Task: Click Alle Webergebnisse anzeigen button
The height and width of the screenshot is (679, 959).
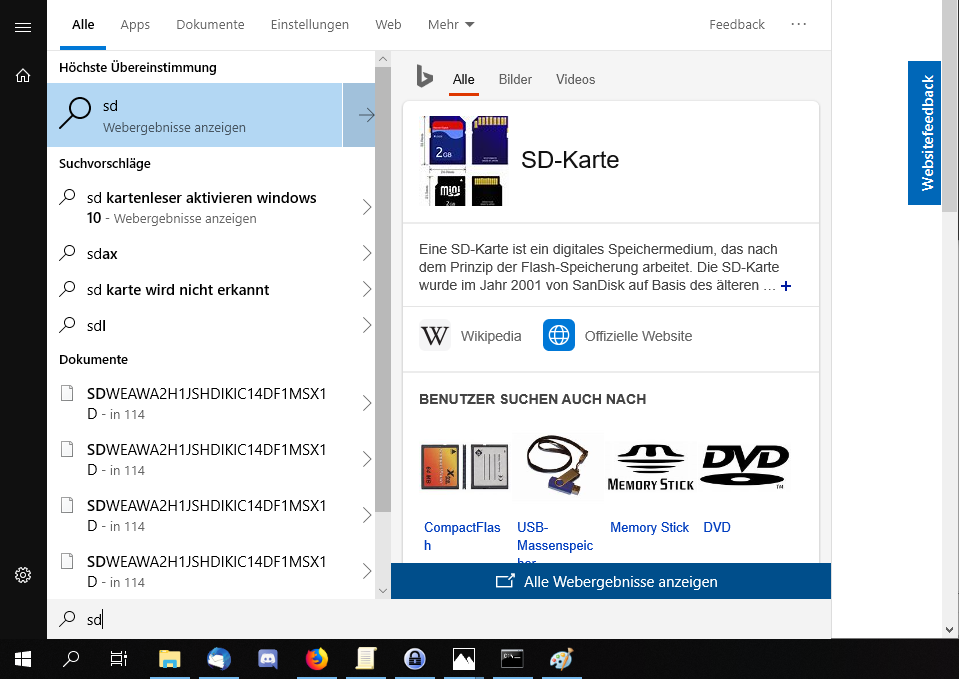Action: 611,581
